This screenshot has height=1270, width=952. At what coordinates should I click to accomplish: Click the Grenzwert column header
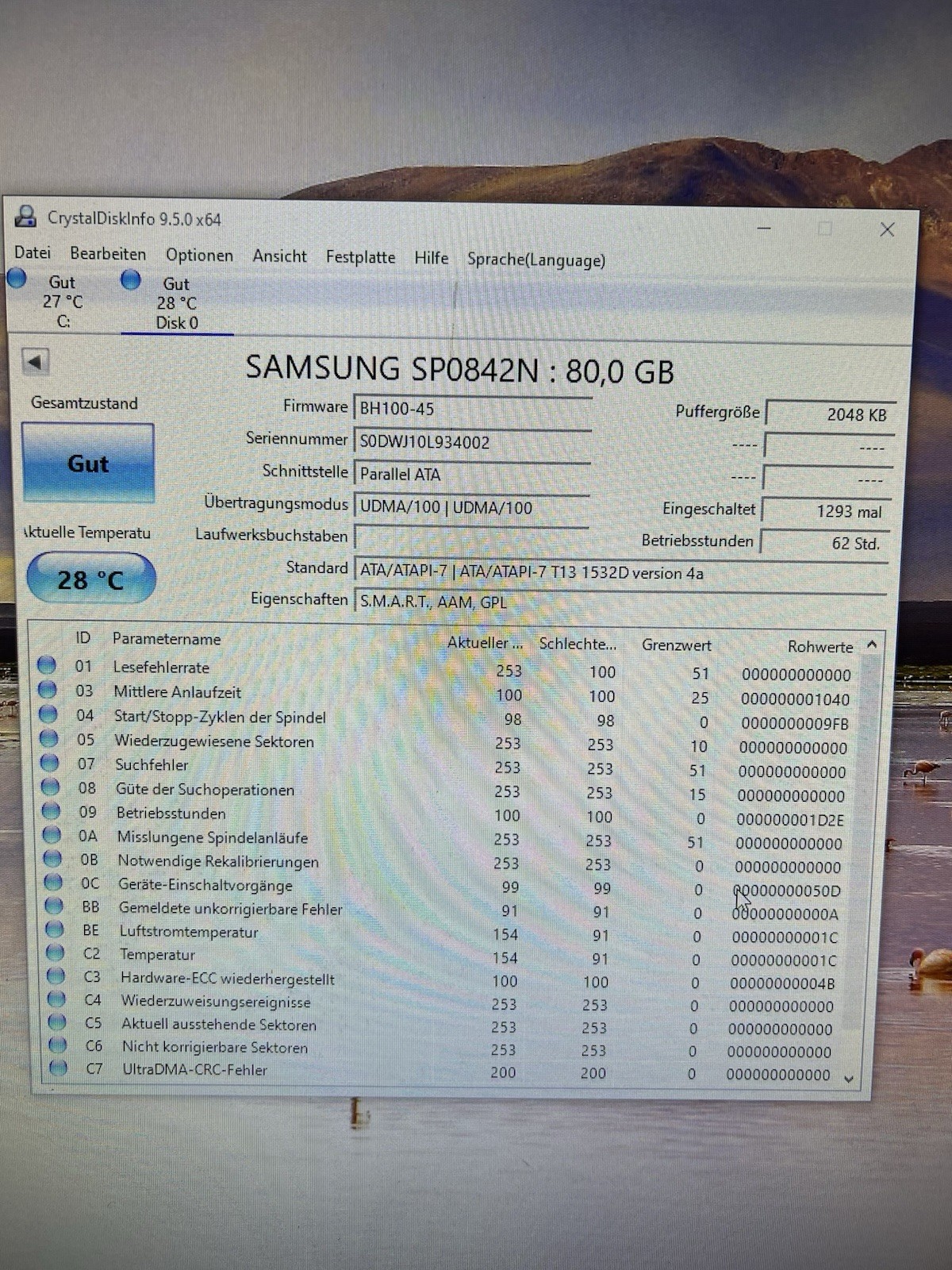pyautogui.click(x=677, y=645)
